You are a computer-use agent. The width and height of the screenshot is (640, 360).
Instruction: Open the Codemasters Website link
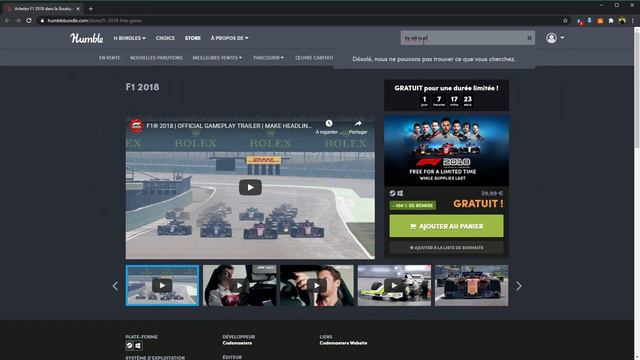click(343, 343)
